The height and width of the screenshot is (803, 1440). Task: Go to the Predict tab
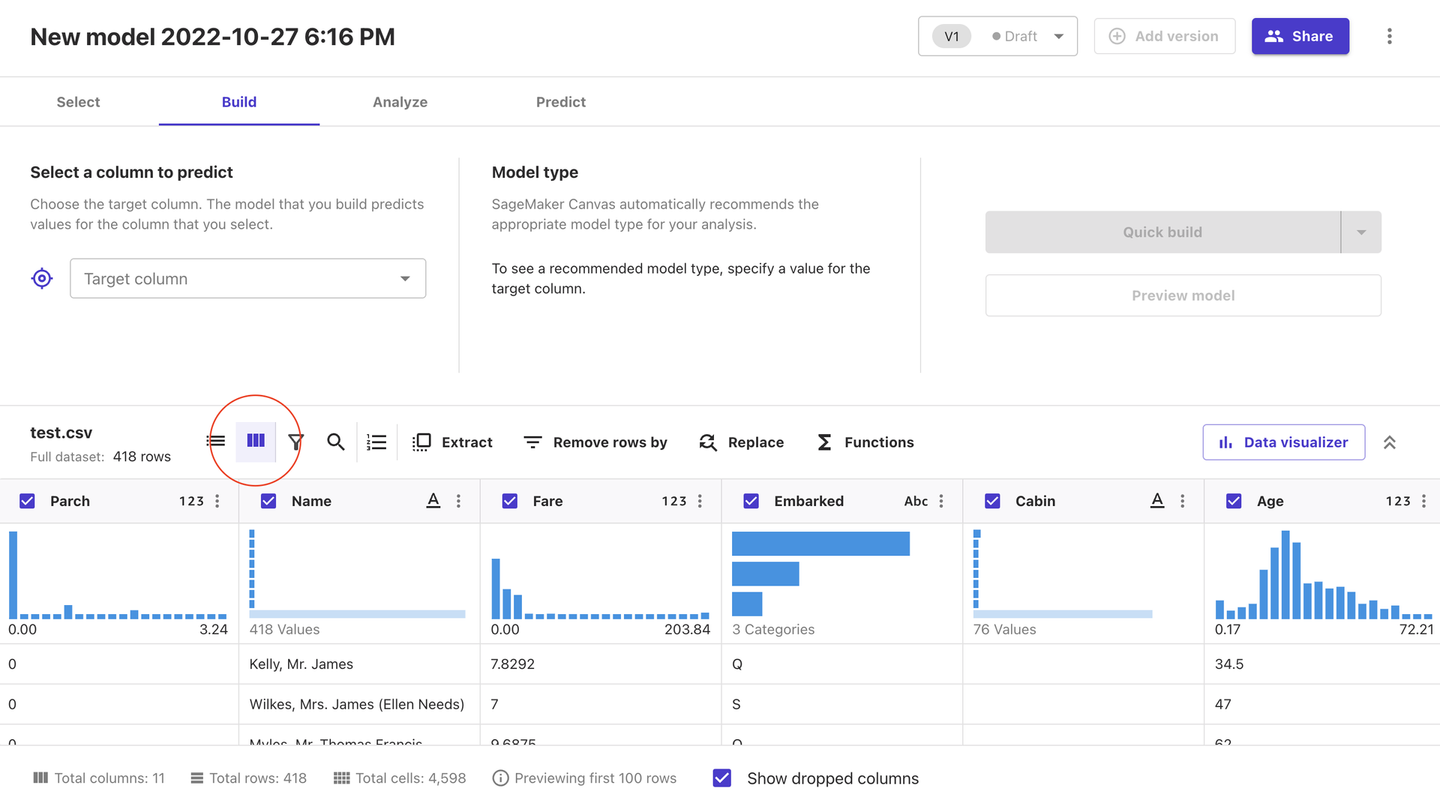(560, 102)
